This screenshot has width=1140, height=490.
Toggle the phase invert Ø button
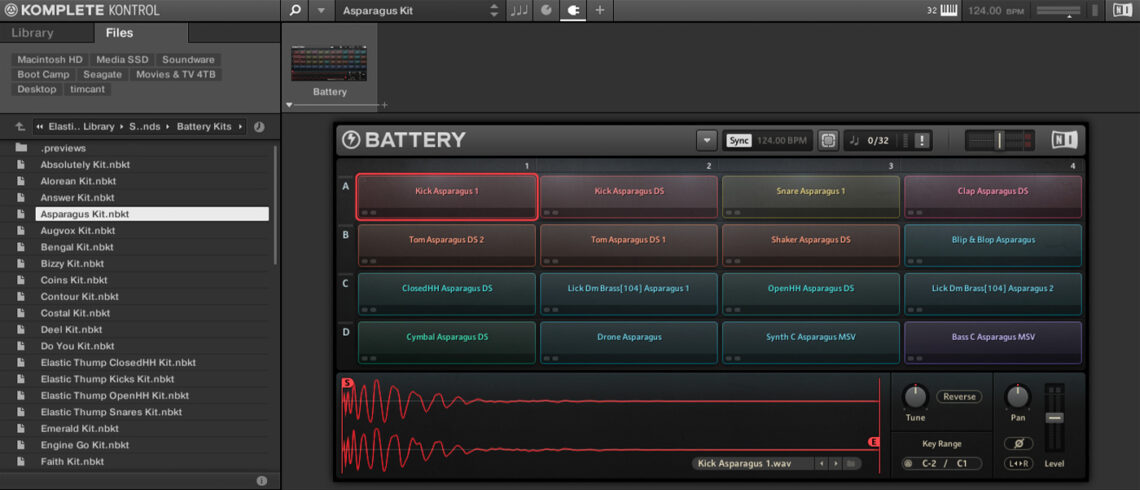pos(1019,443)
